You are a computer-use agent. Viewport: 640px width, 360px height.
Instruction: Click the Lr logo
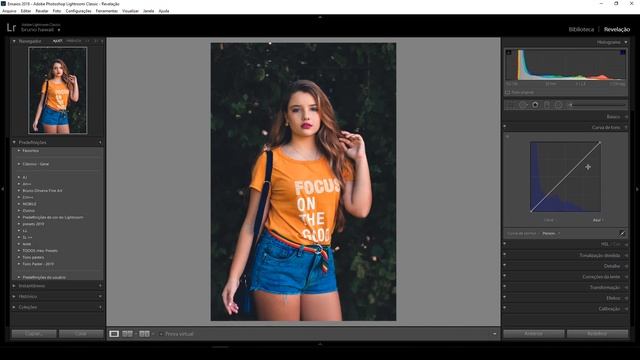[x=11, y=28]
